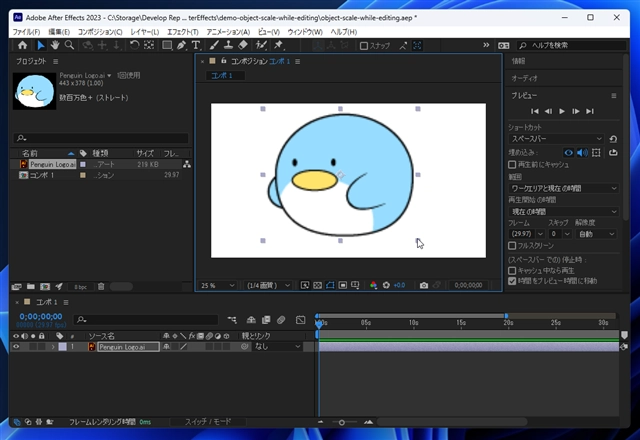640x440 pixels.
Task: Click the Home icon in toolbar
Action: coord(23,45)
